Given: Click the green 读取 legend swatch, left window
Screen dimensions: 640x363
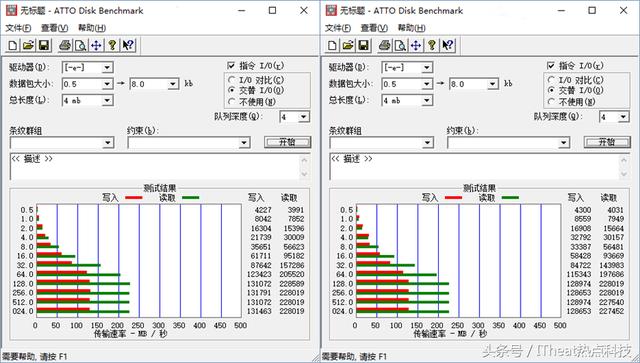Looking at the screenshot, I should click(x=191, y=198).
